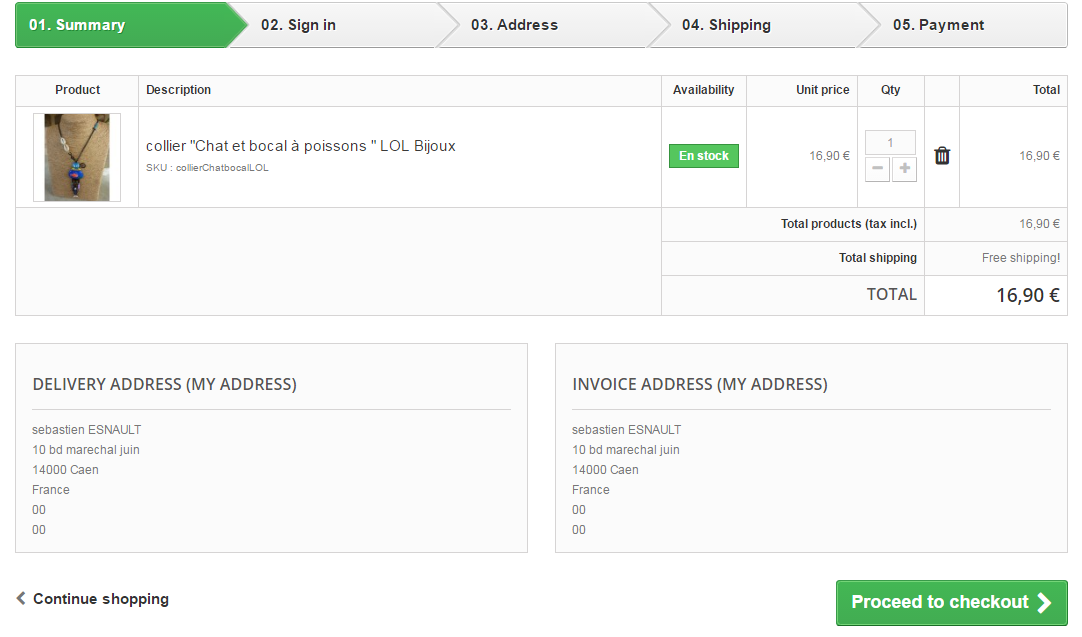Click the Invoice Address heading

pyautogui.click(x=700, y=384)
